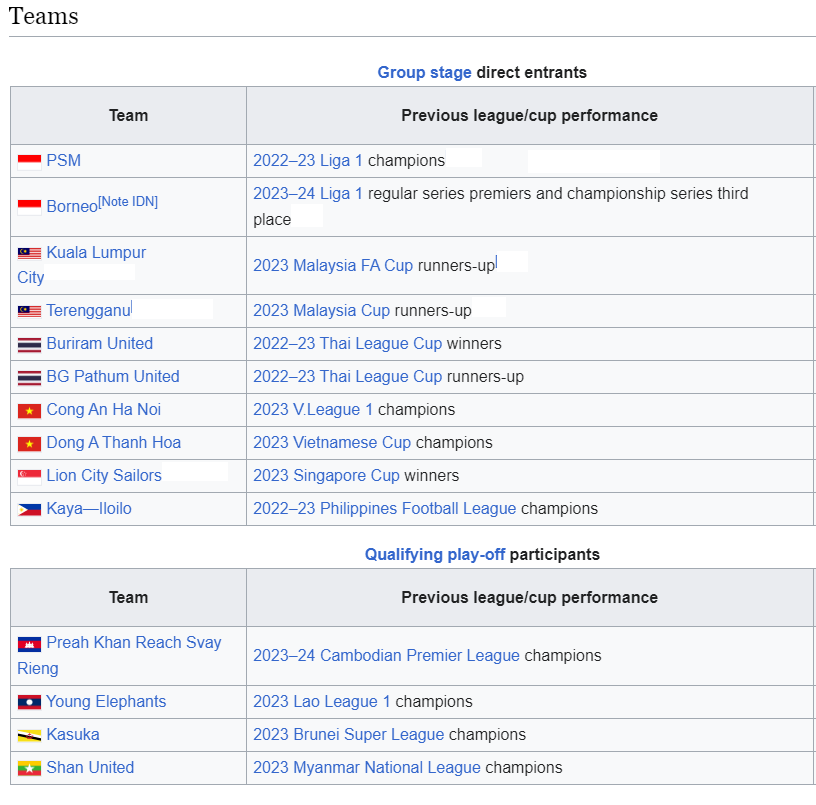Open the Kuala Lumpur City team link

82,265
